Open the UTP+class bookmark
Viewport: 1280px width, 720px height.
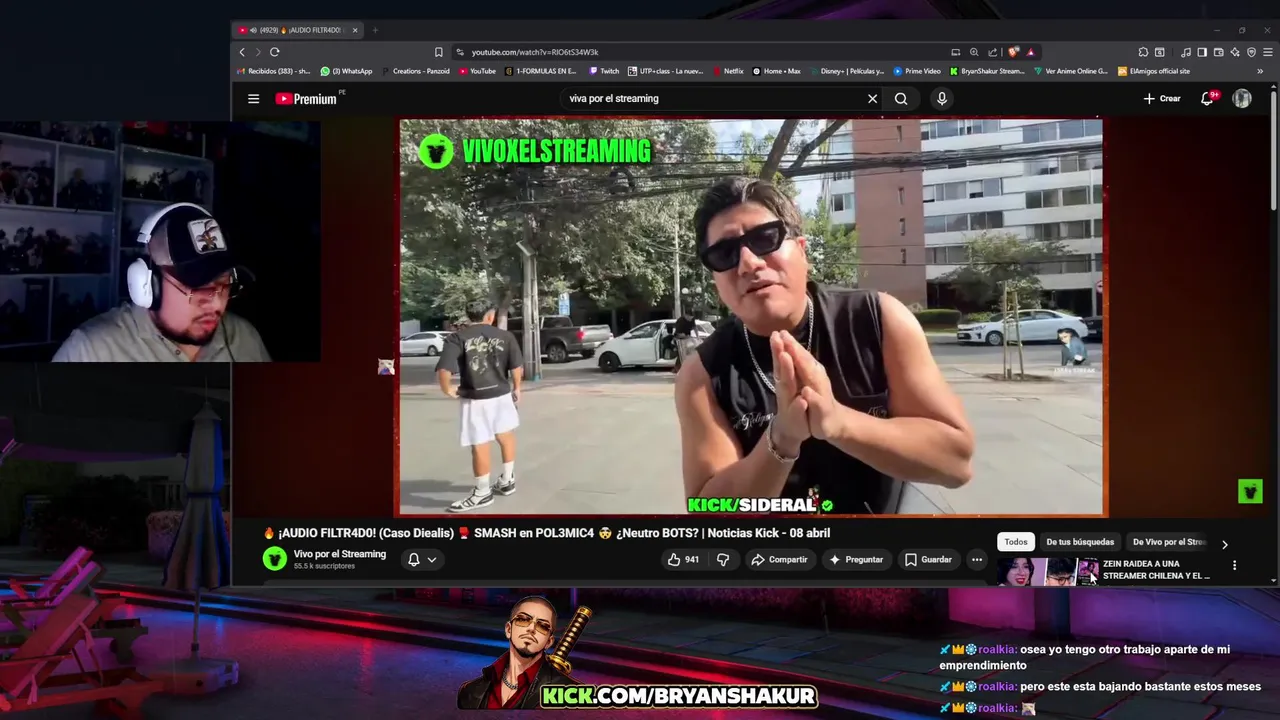[x=666, y=71]
